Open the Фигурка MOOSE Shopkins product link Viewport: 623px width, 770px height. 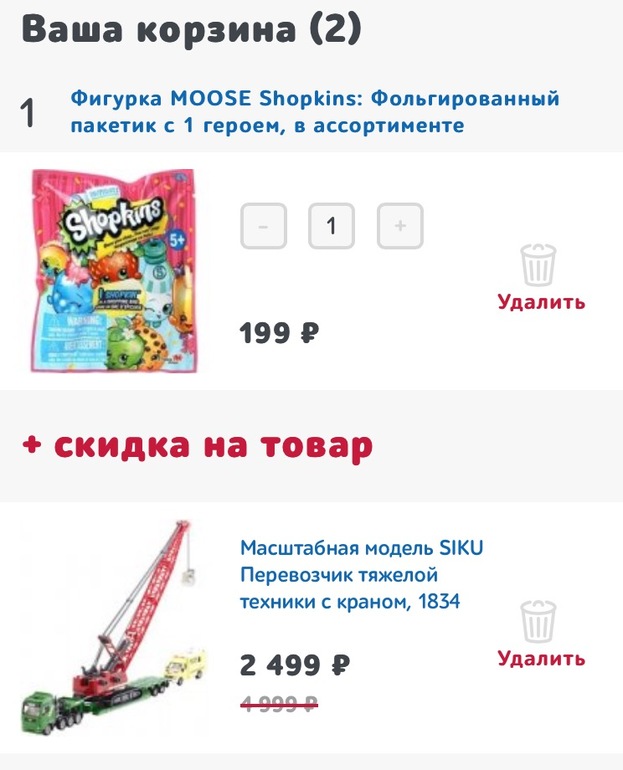click(315, 112)
